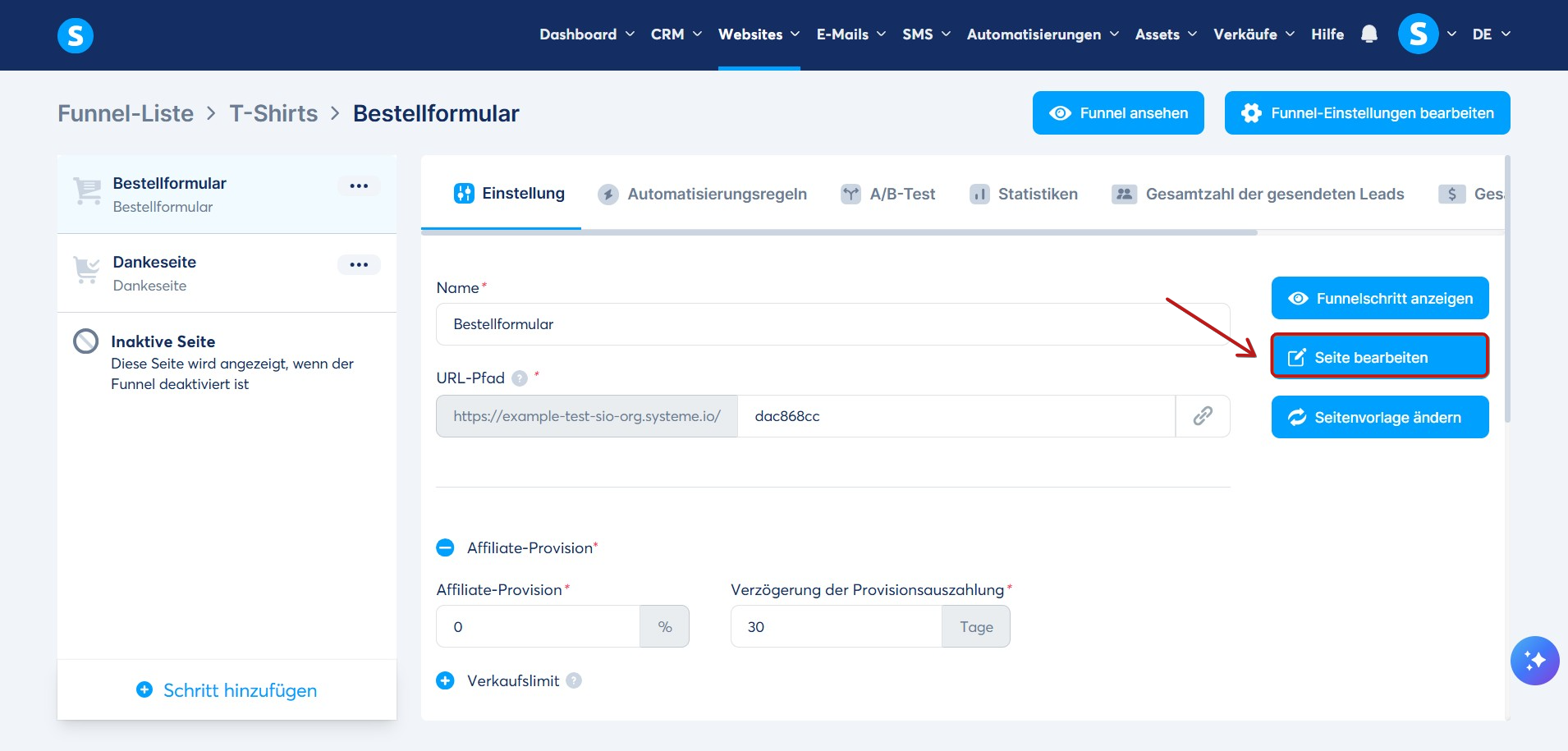This screenshot has width=1568, height=751.
Task: Open the Hilfe menu item
Action: tap(1327, 34)
